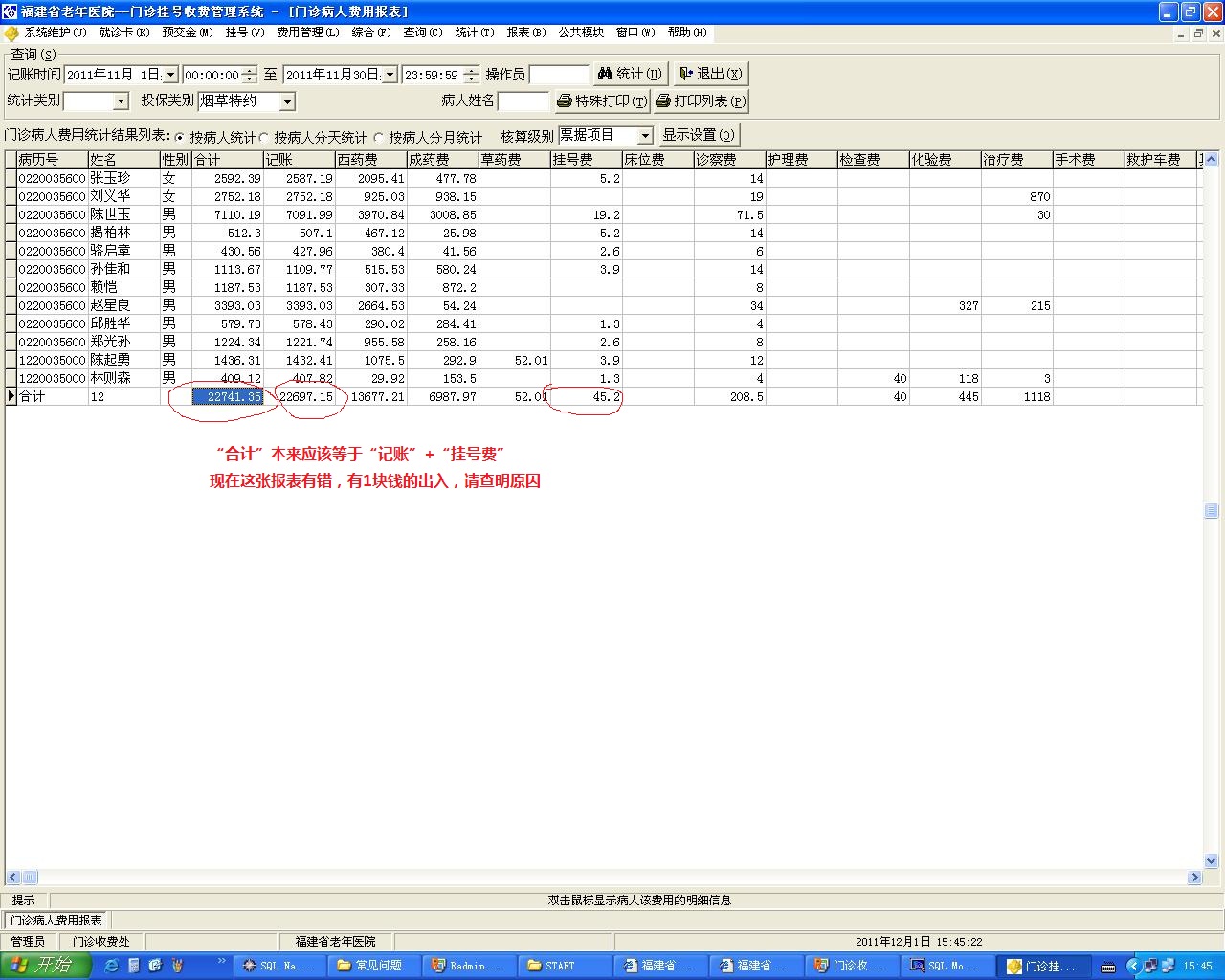Click the 退出(X) exit button
1225x980 pixels.
(x=710, y=74)
